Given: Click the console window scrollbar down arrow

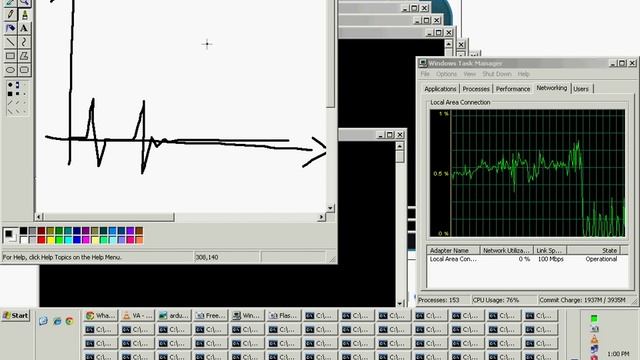Looking at the screenshot, I should 400,303.
